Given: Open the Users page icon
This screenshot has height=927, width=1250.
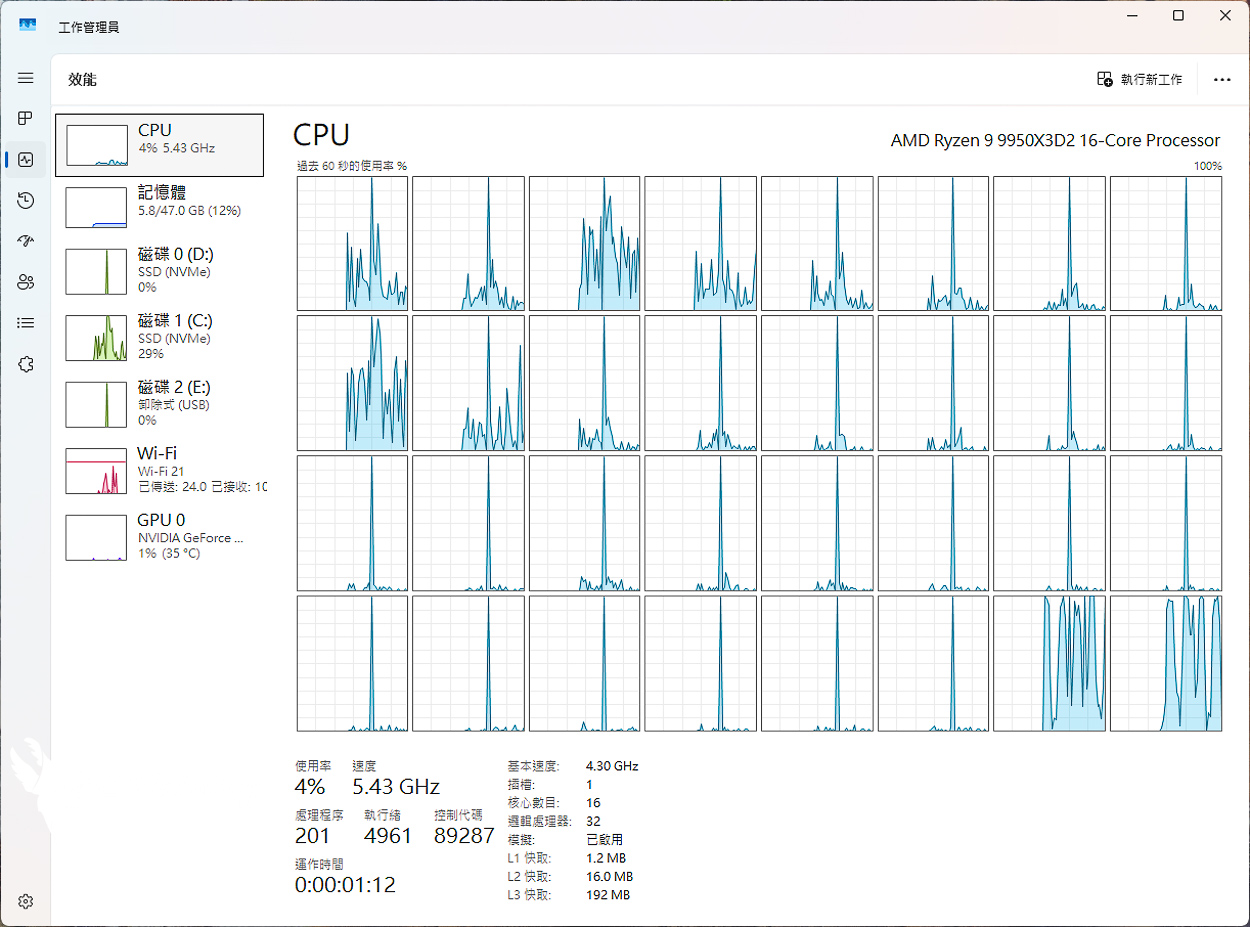Looking at the screenshot, I should (x=26, y=282).
